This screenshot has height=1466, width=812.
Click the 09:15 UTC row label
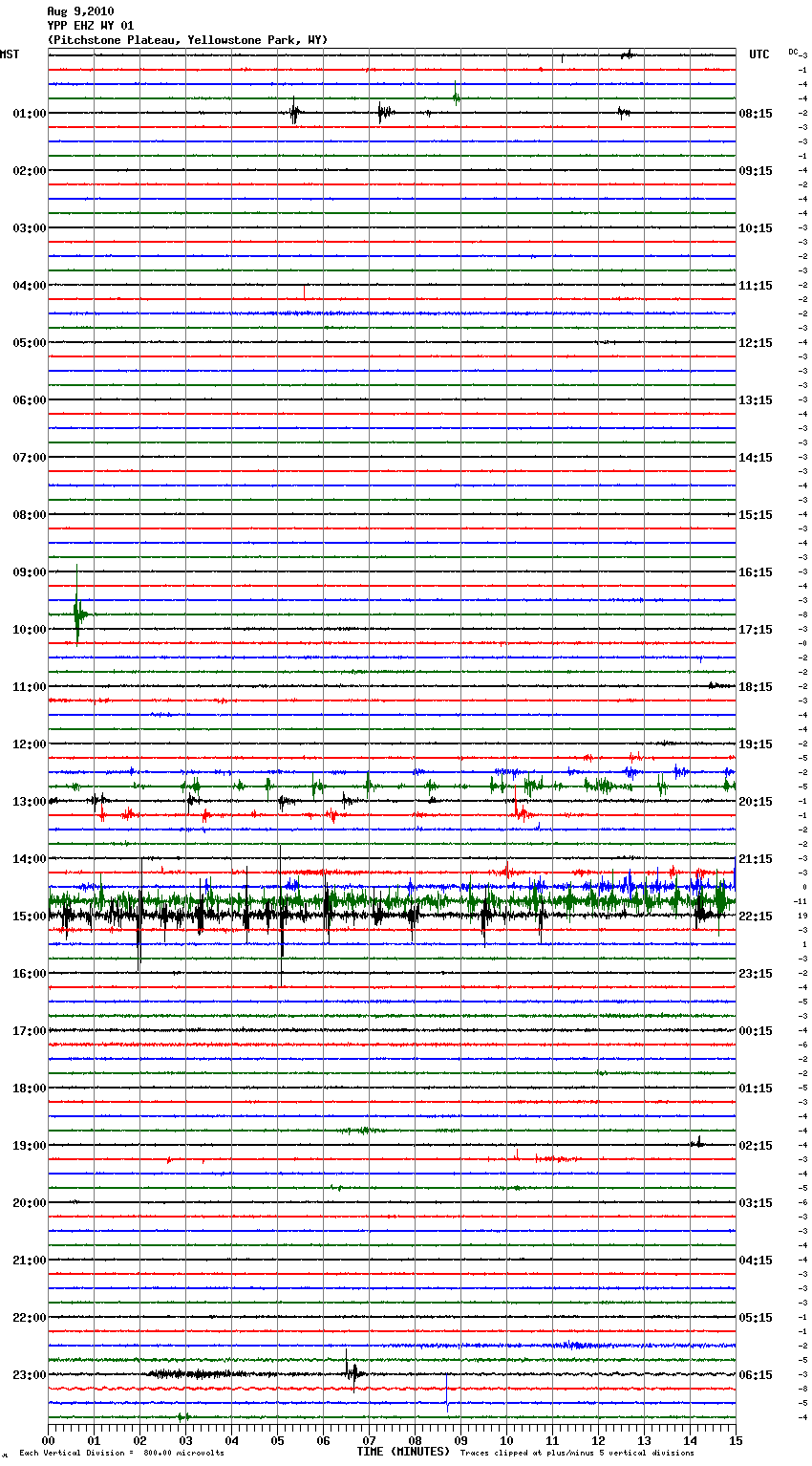pyautogui.click(x=756, y=171)
